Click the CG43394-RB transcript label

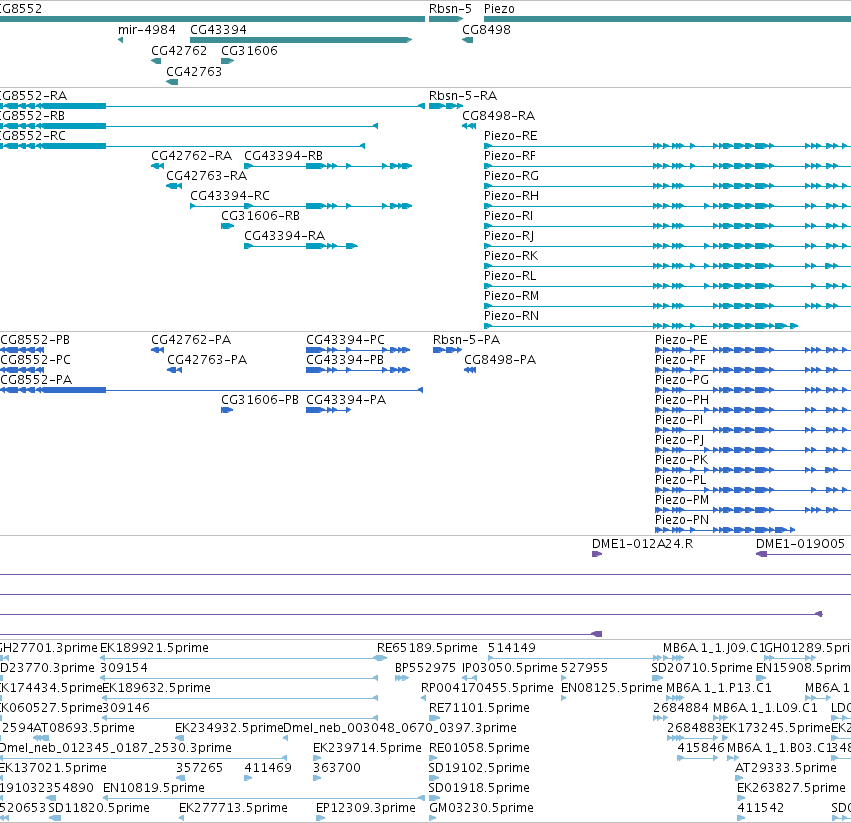[x=283, y=156]
